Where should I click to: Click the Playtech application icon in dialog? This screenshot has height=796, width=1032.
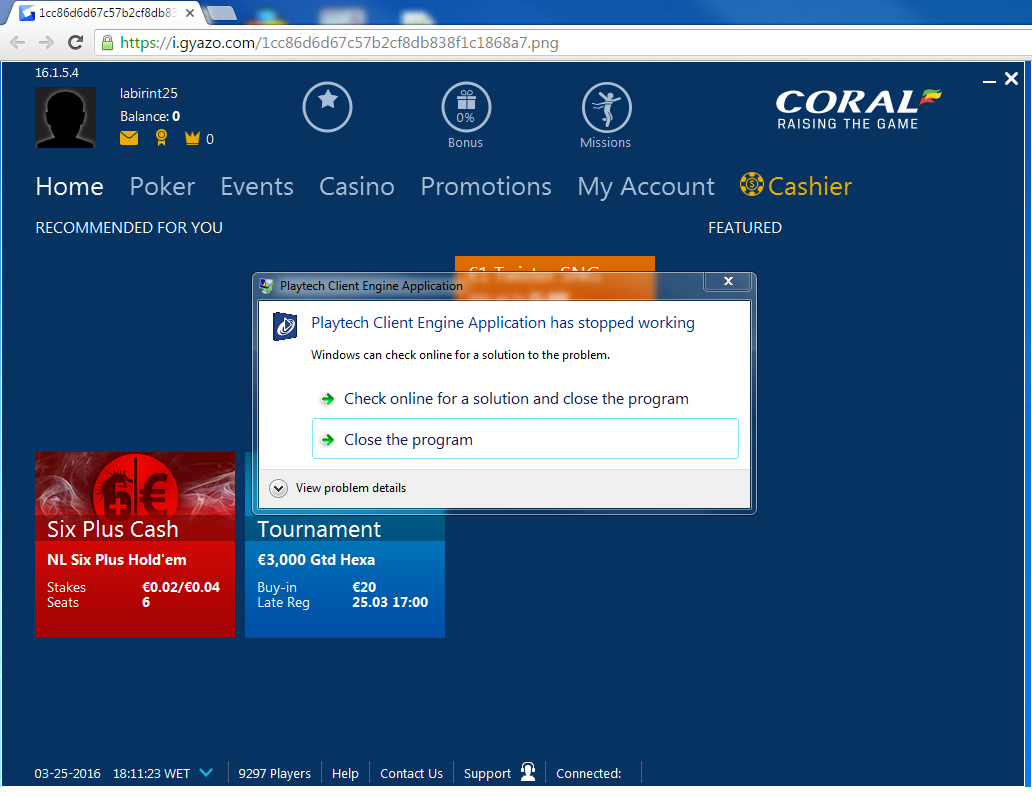pos(285,326)
